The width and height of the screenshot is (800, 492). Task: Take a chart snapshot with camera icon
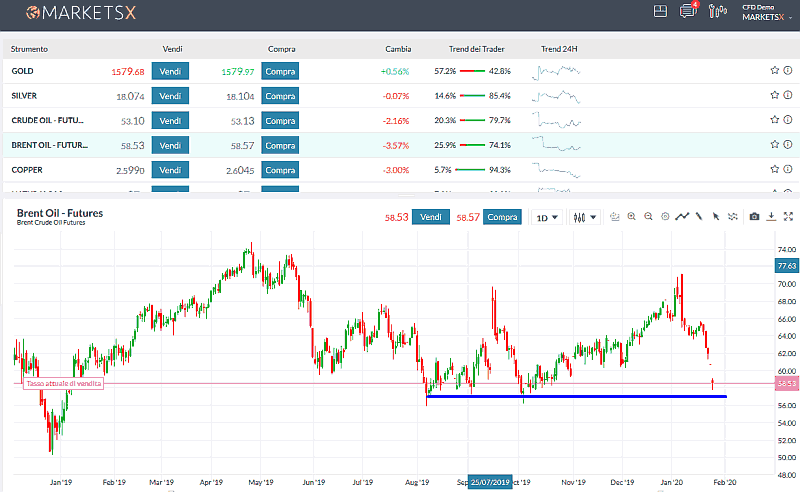tap(755, 217)
